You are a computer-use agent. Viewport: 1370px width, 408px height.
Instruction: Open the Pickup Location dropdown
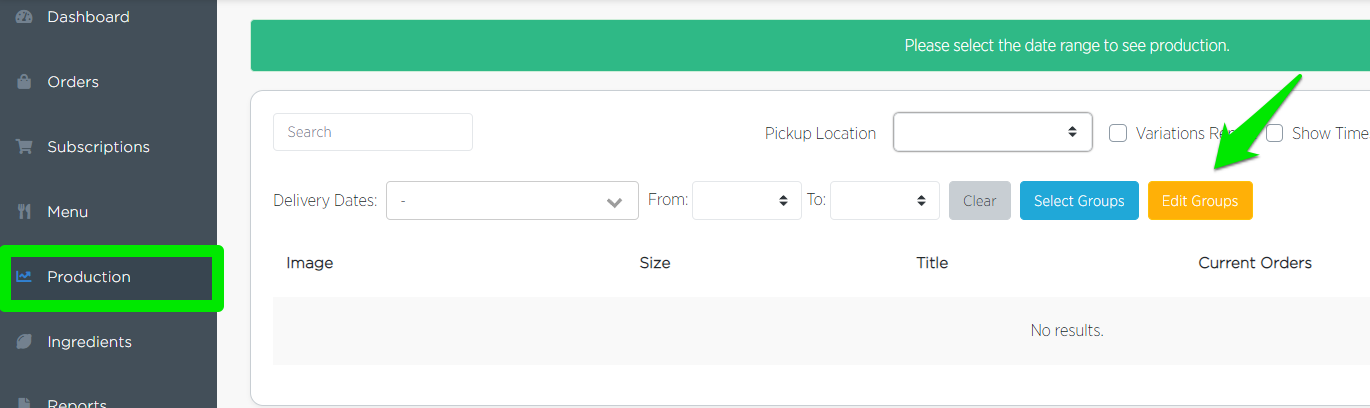(x=992, y=132)
